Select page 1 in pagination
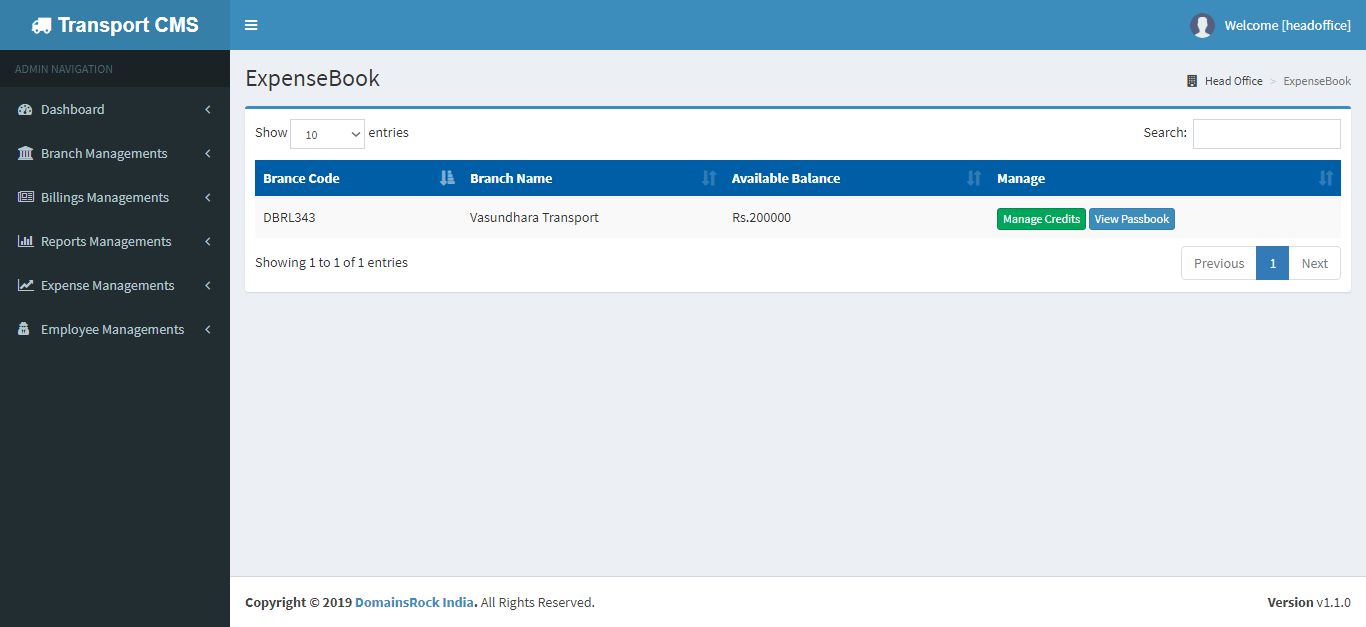Screen dimensions: 1366x627 click(1272, 263)
